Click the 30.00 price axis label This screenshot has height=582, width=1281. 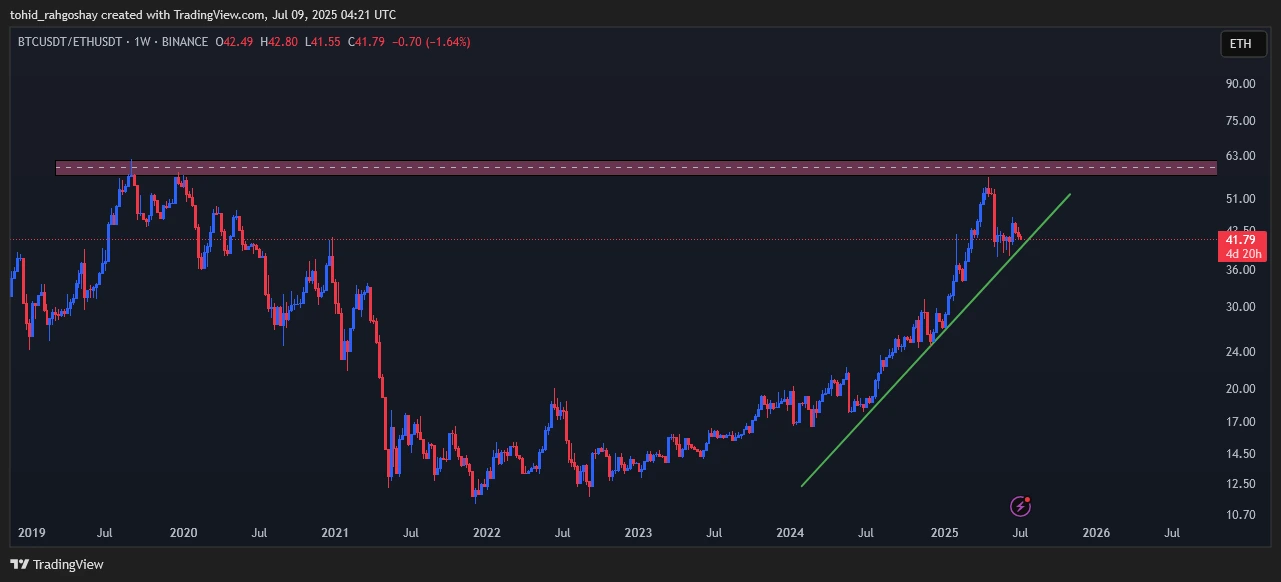(1241, 307)
